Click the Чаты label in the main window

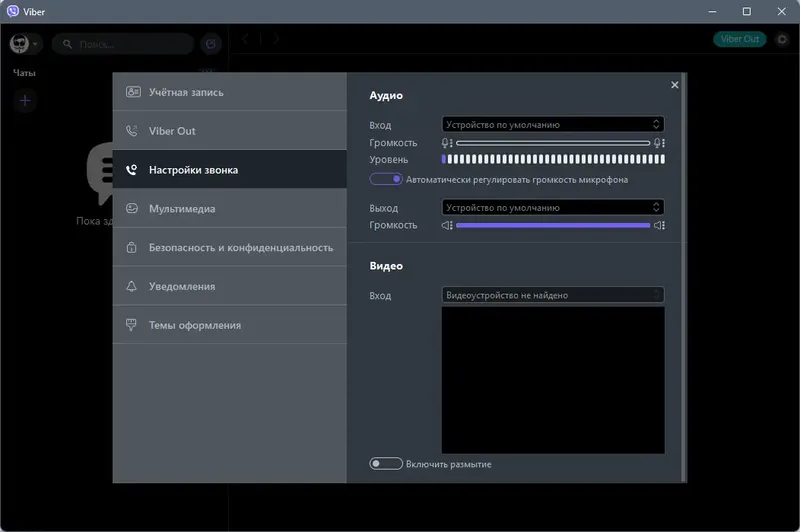coord(24,73)
